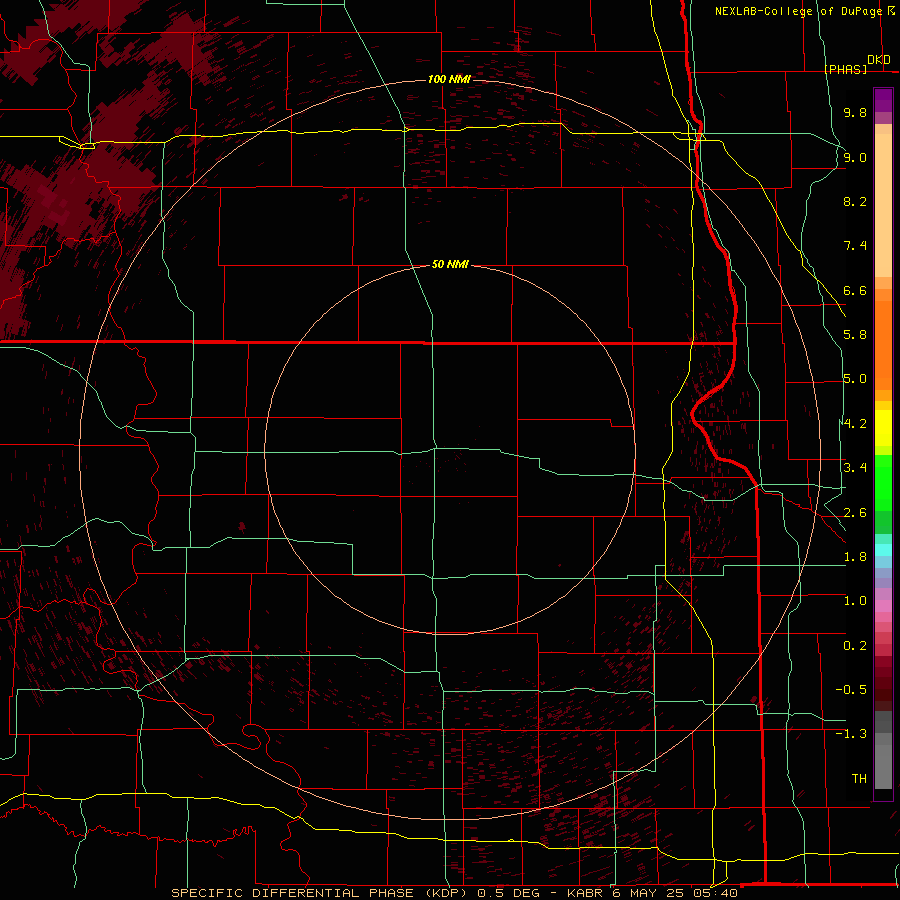Click the 9.8 value on the scale
900x900 pixels.
coord(855,112)
